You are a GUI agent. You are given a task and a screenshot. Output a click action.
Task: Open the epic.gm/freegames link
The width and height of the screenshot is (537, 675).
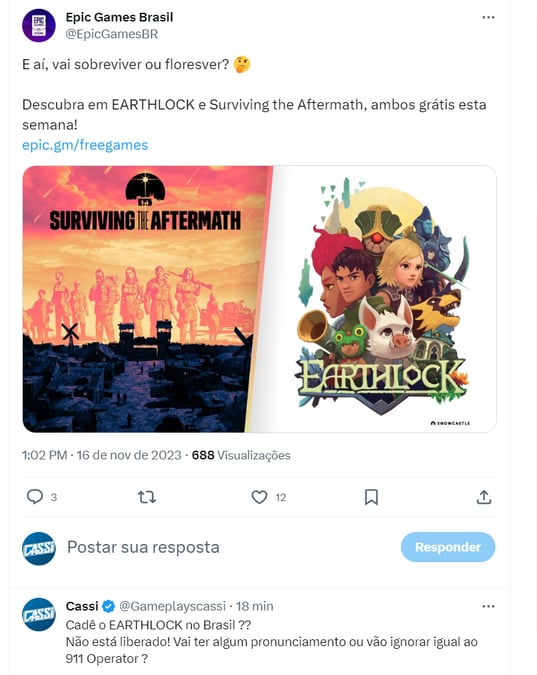(85, 145)
